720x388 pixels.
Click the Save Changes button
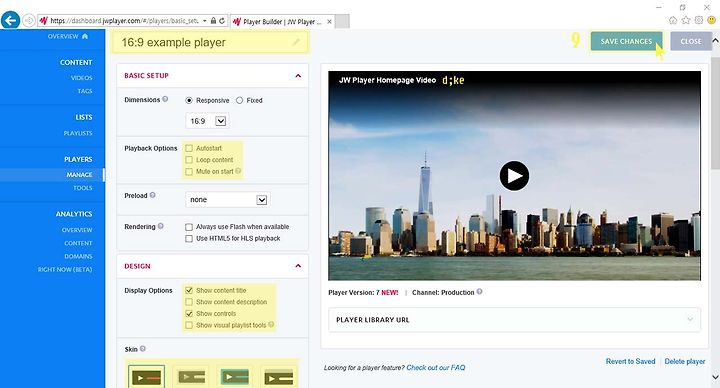(626, 41)
